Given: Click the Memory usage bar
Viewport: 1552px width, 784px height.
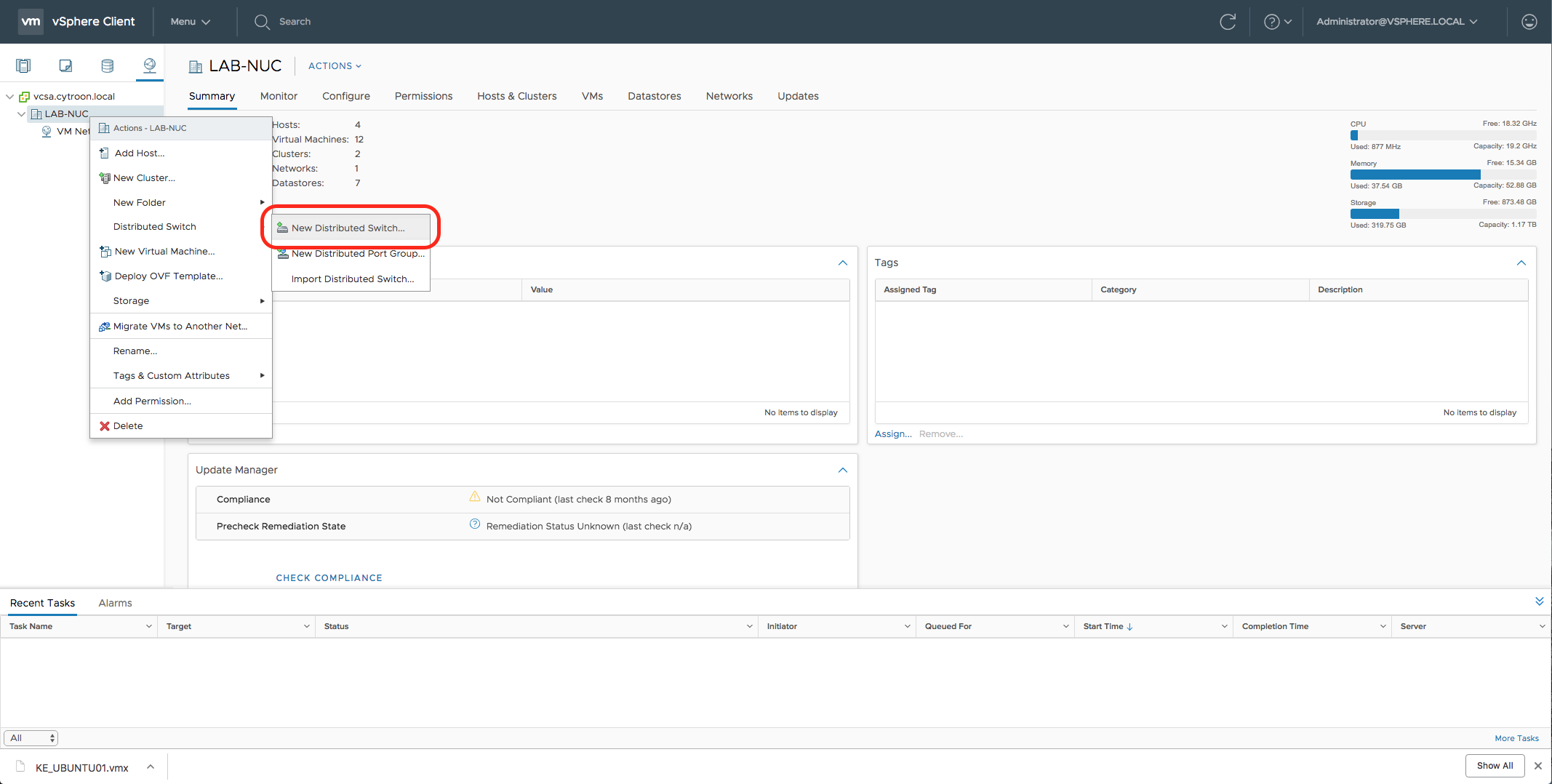Looking at the screenshot, I should tap(1443, 175).
